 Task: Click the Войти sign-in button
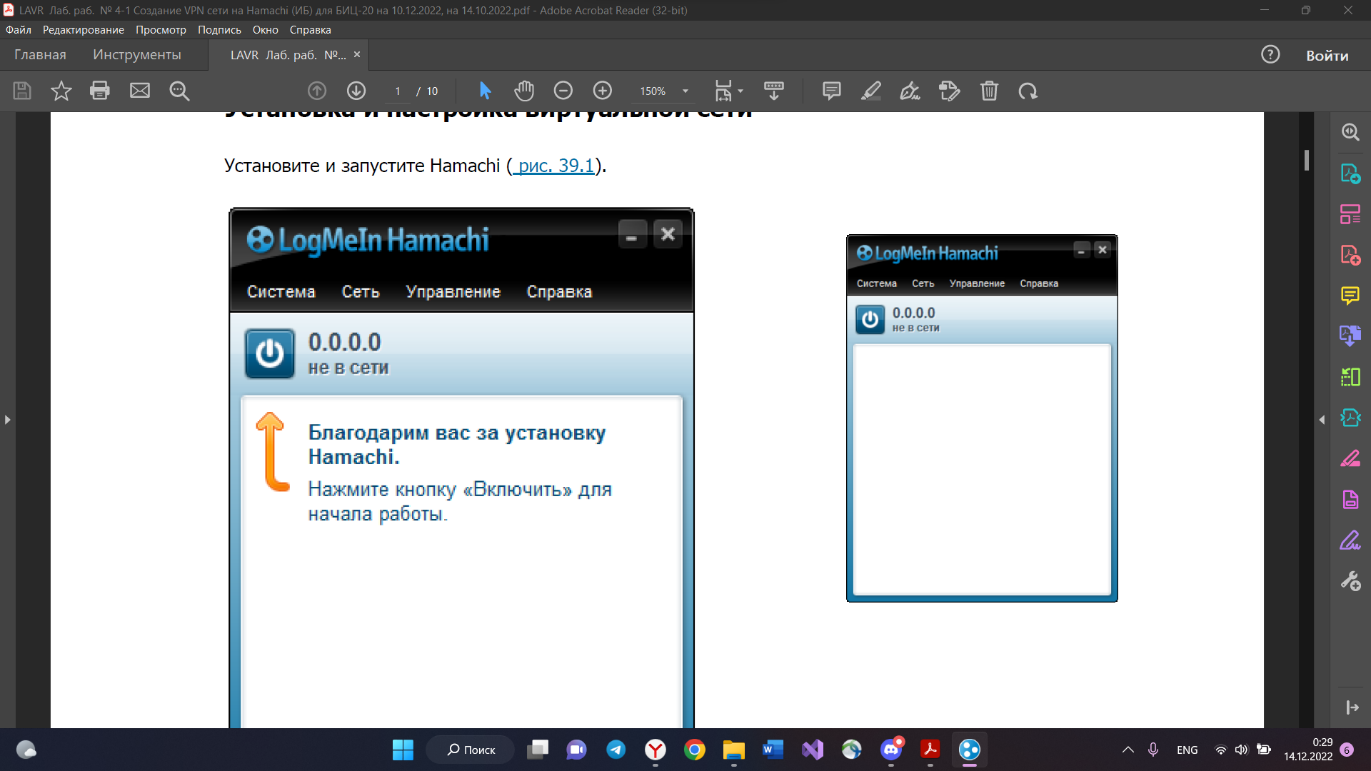click(x=1327, y=55)
